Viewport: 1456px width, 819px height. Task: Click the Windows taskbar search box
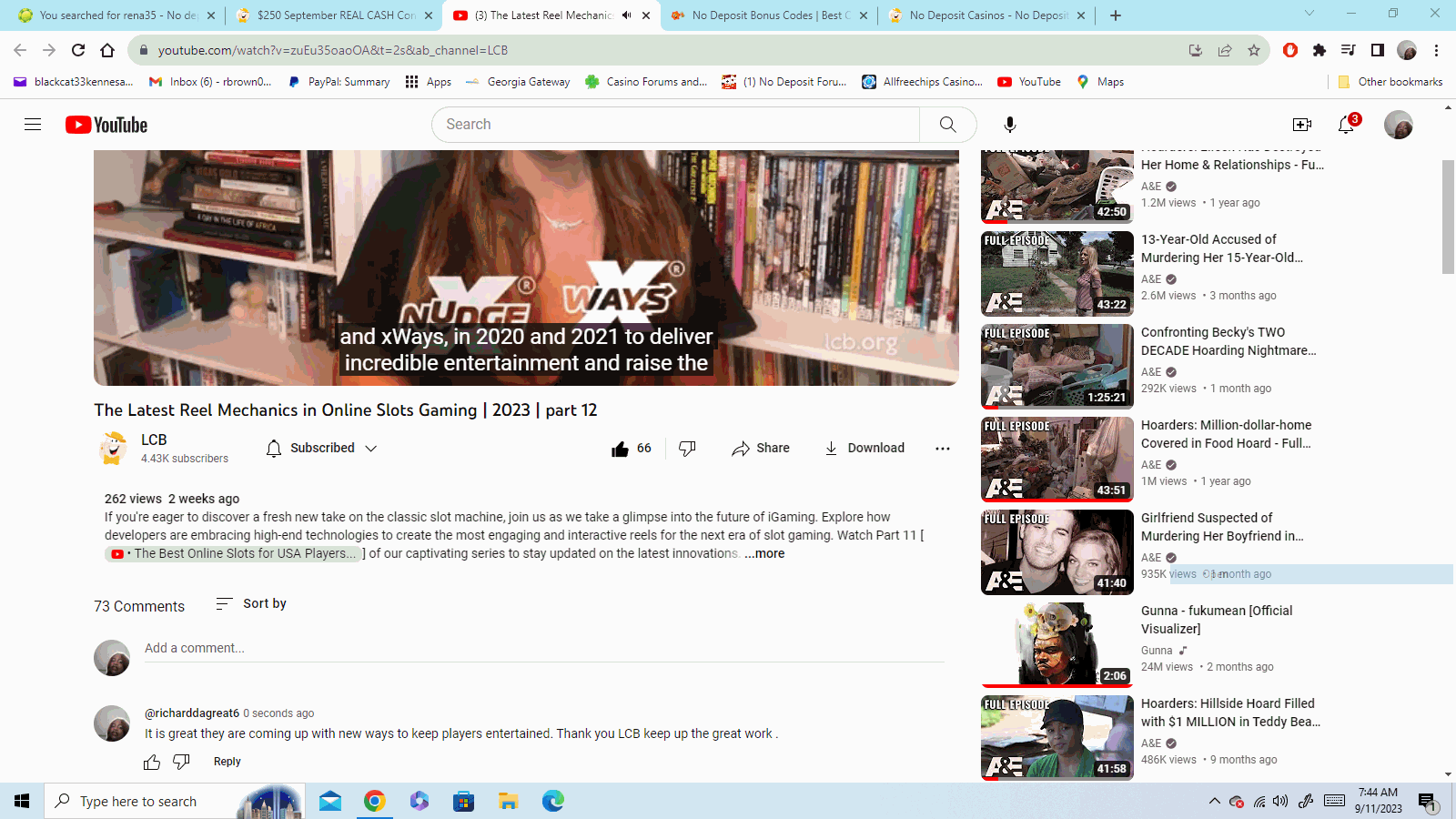coord(175,801)
